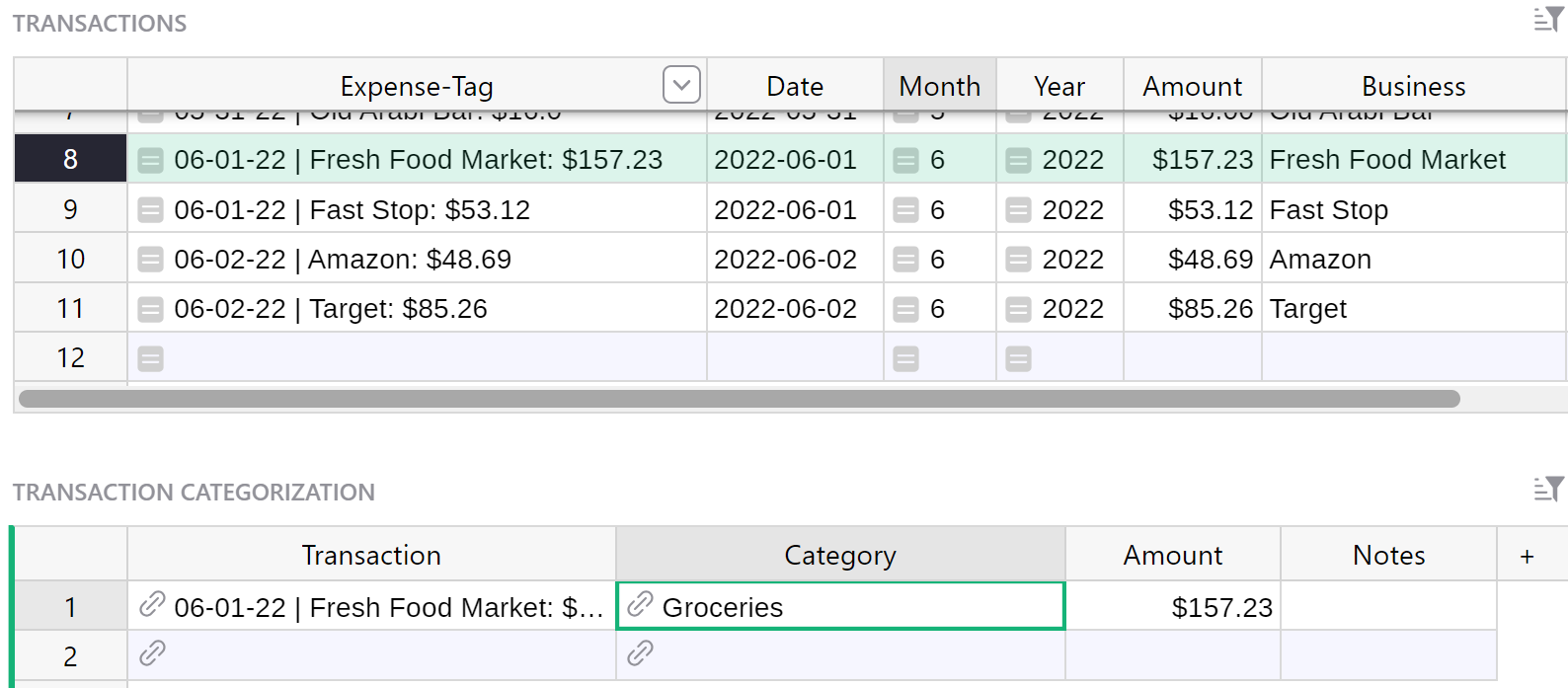Image resolution: width=1568 pixels, height=688 pixels.
Task: Click the Amazon business cell
Action: coord(1414,259)
